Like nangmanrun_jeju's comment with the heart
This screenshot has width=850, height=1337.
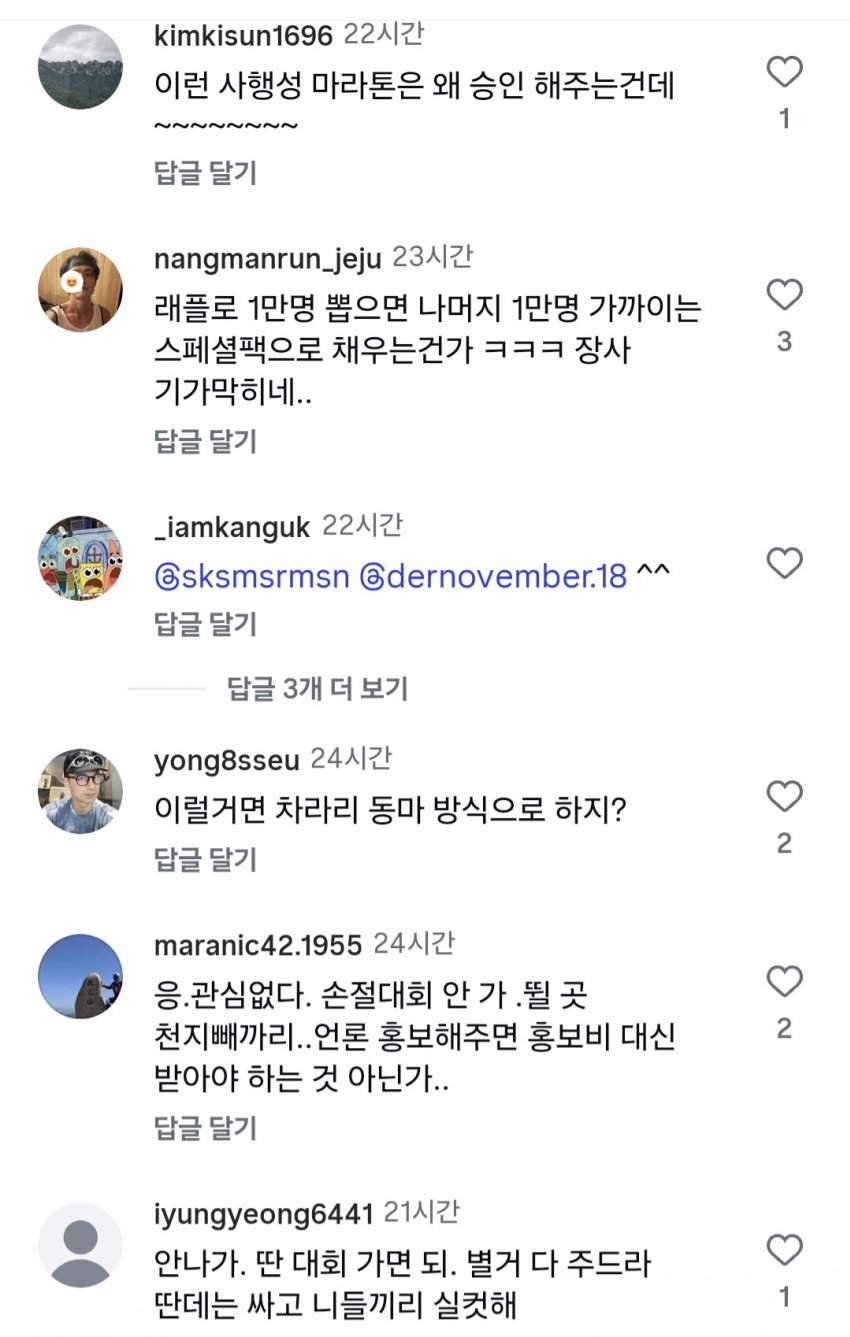click(x=785, y=295)
